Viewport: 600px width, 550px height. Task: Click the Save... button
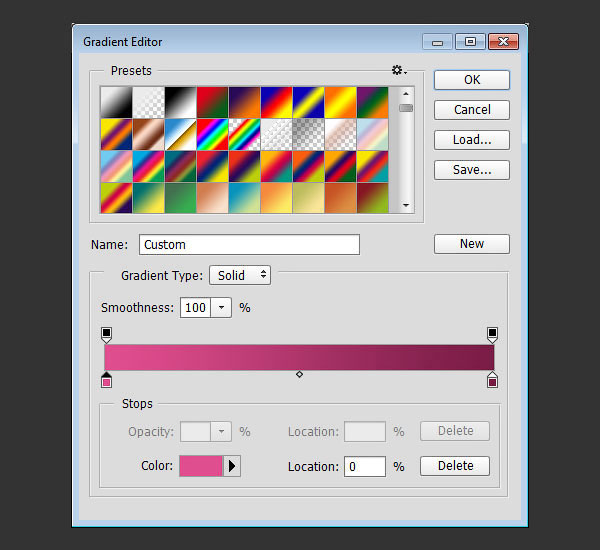pyautogui.click(x=472, y=170)
